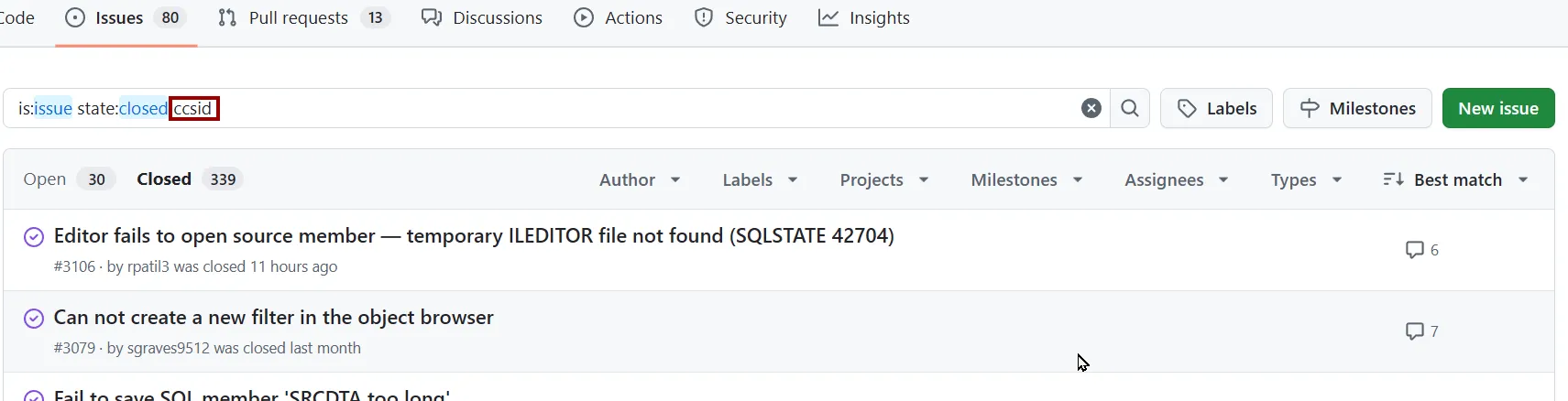Open comments on issue #3106
This screenshot has width=1568, height=401.
pyautogui.click(x=1421, y=250)
